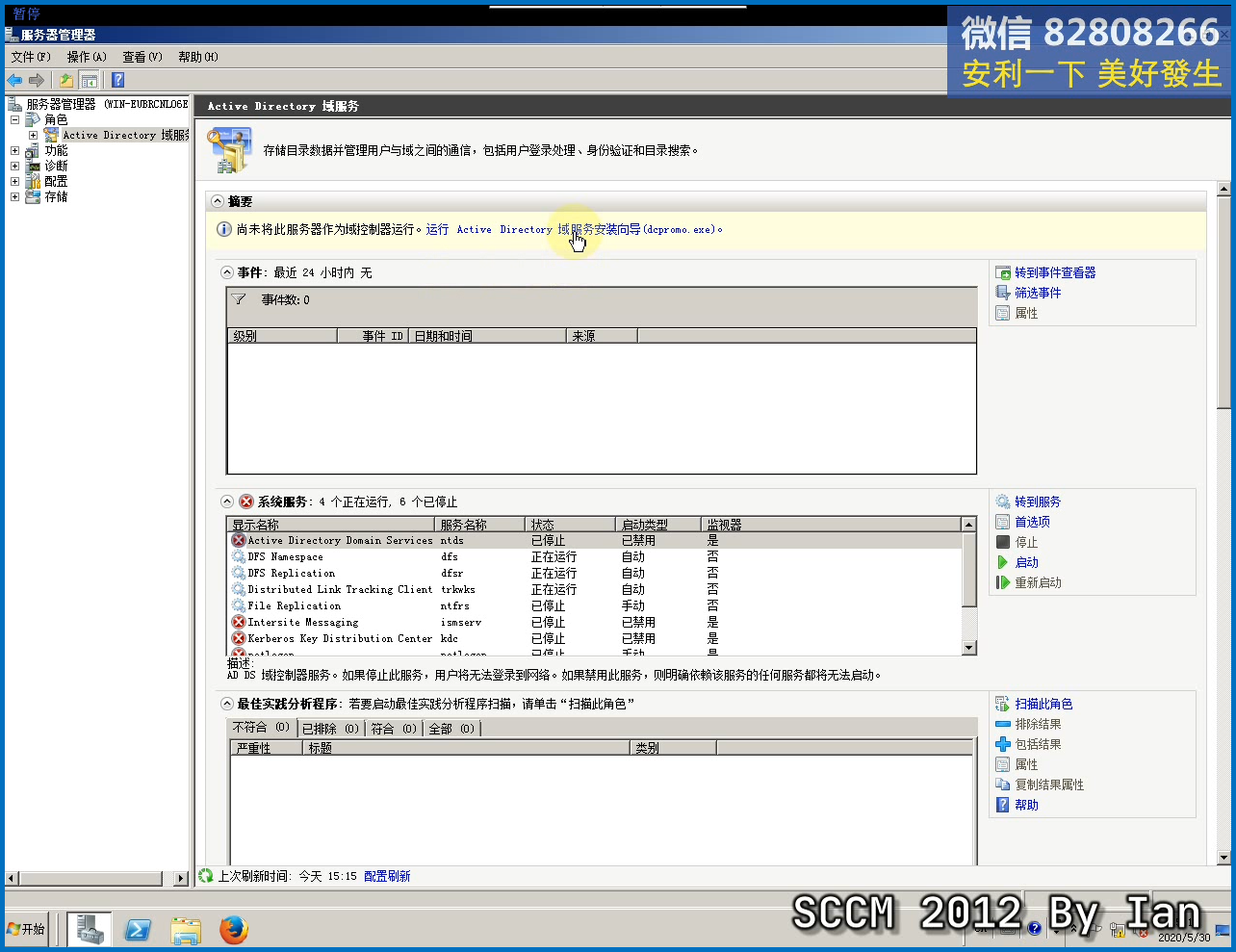The width and height of the screenshot is (1236, 952).
Task: Click the 扫描此角色 scan icon
Action: [1002, 704]
